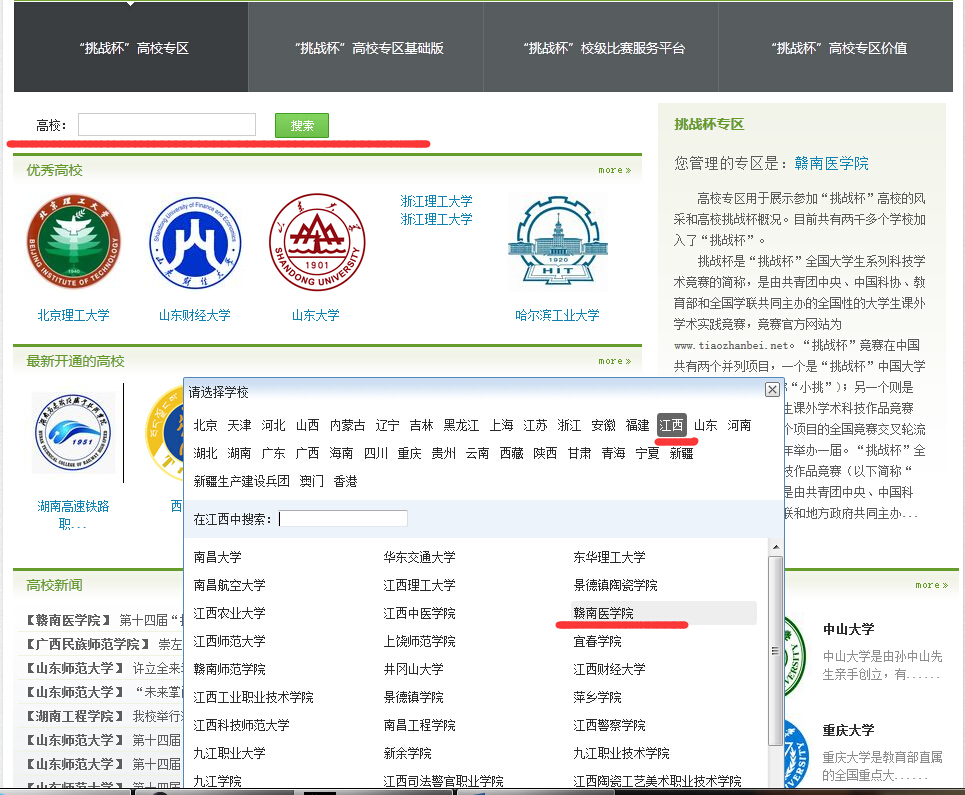Open “挑战杯”校级比赛服务平台 tab

pos(601,47)
